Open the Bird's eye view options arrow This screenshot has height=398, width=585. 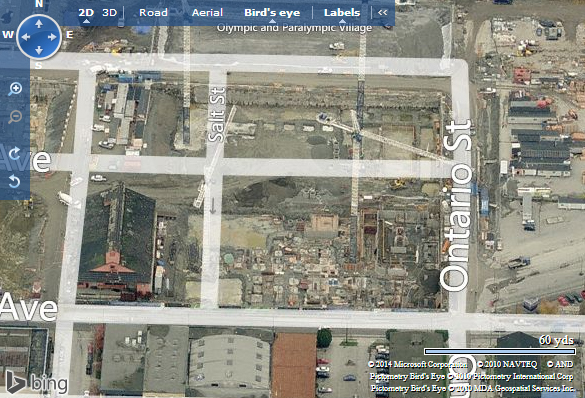(x=272, y=21)
